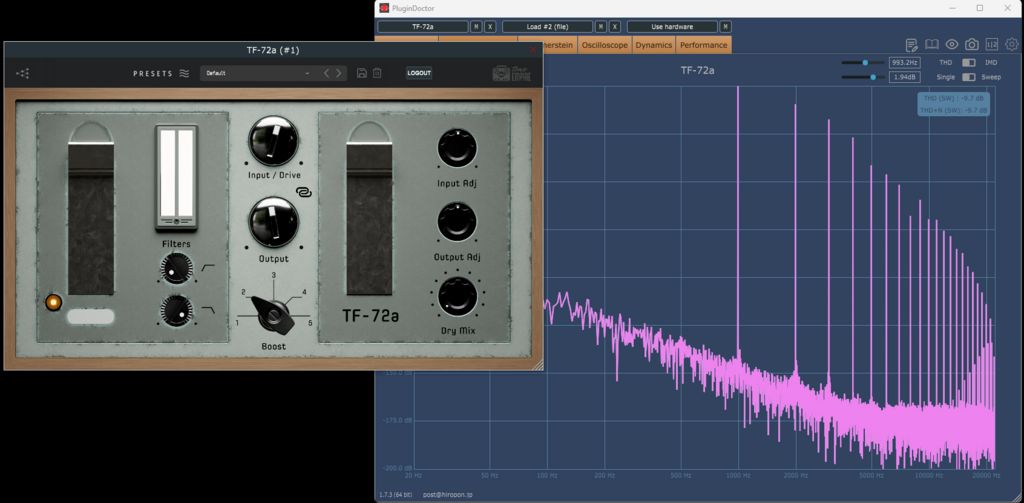
Task: Adjust the level slider near 1.94dB
Action: (x=863, y=77)
